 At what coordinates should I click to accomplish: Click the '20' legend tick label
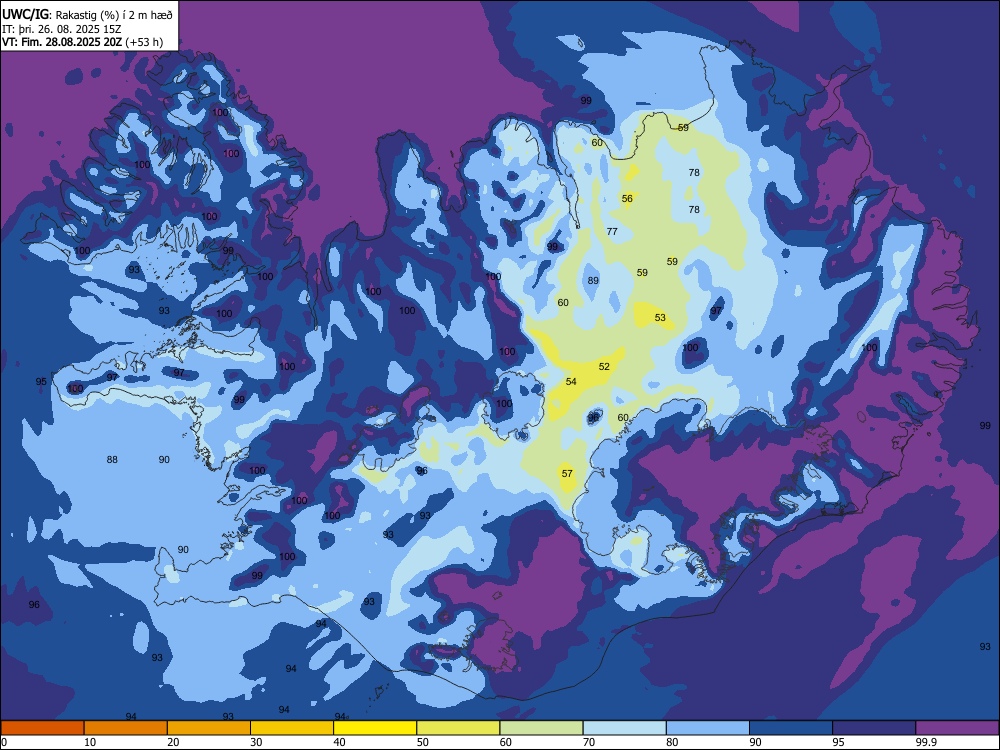[173, 742]
